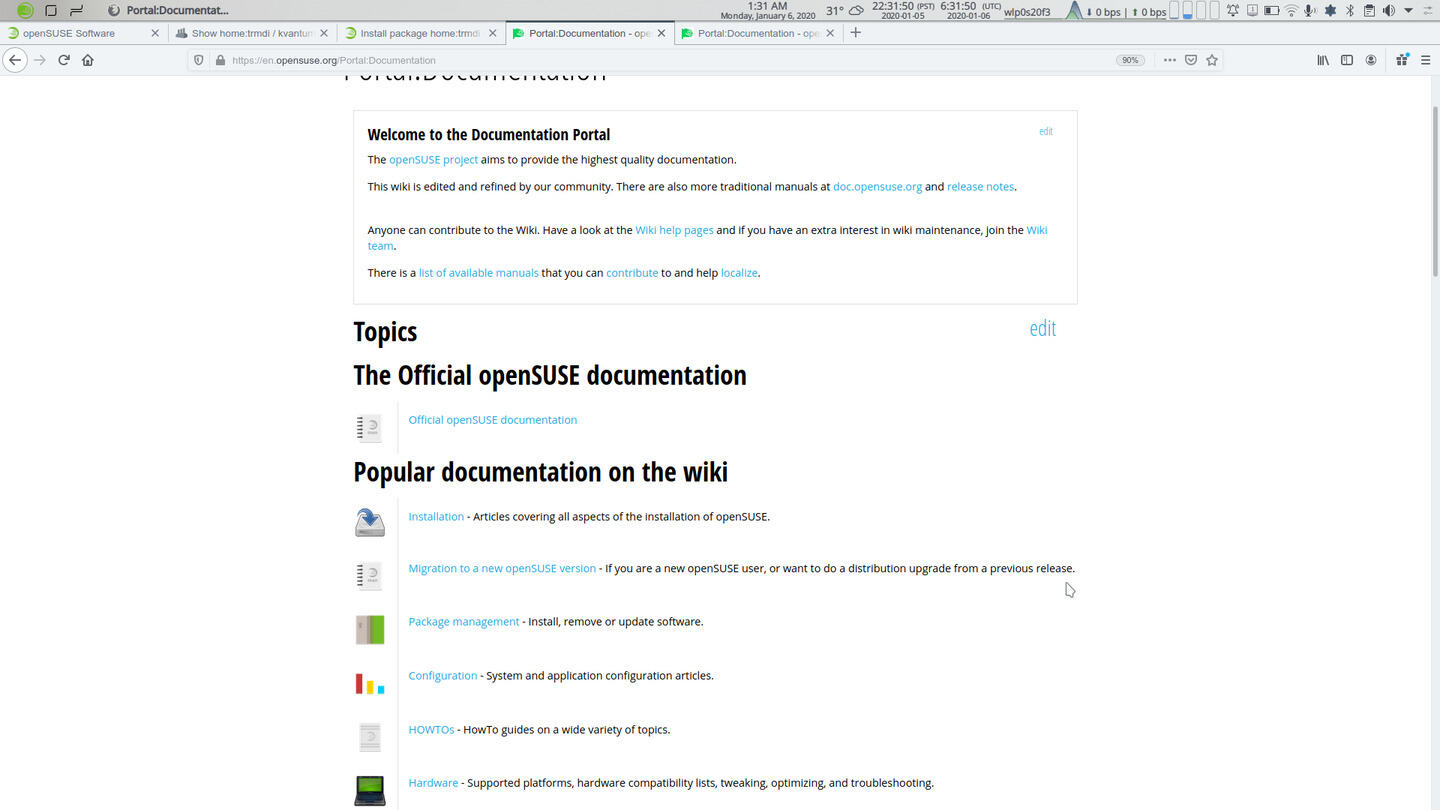Open tracking protection shield in address bar

coord(198,60)
